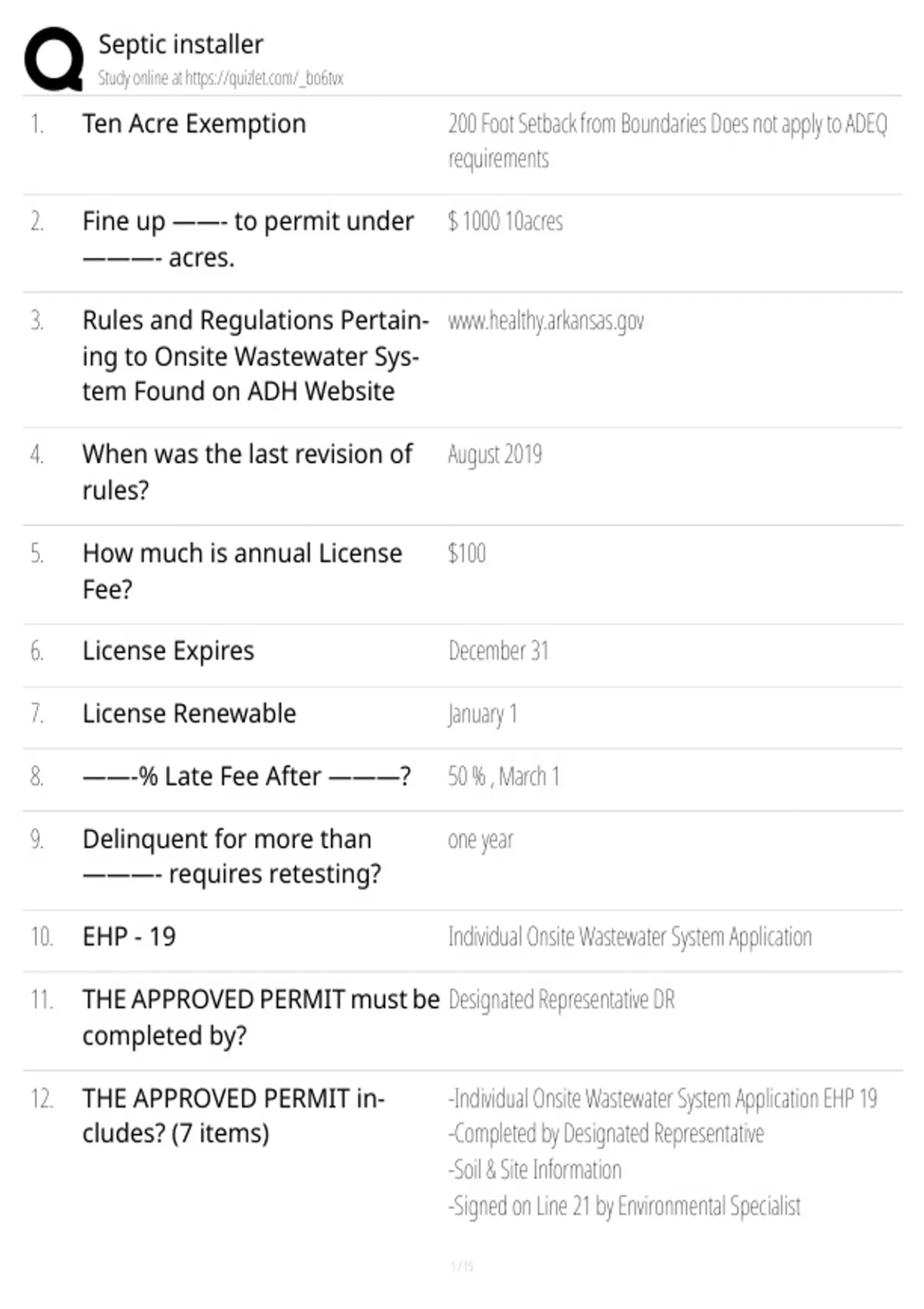The image size is (924, 1309).
Task: Click the 'January 1' answer
Action: coord(483,715)
